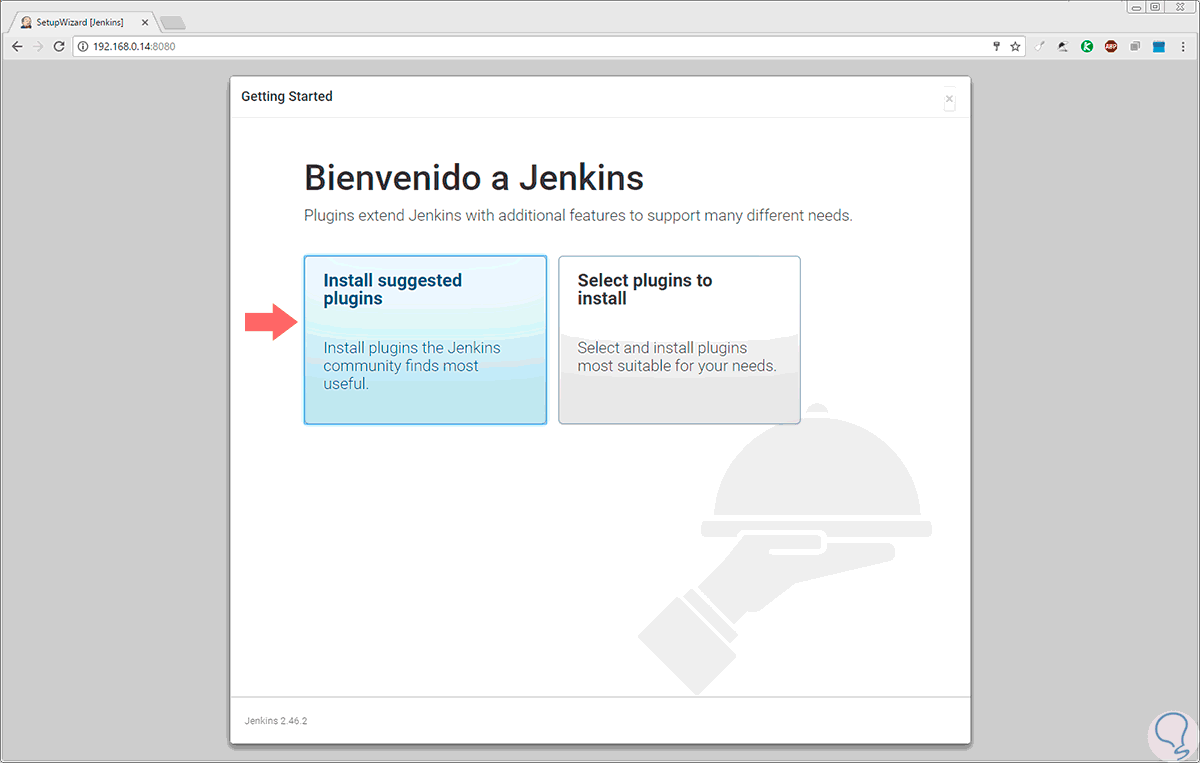Viewport: 1200px width, 763px height.
Task: Close the SetupWizard [Jenkins] tab
Action: pyautogui.click(x=144, y=22)
